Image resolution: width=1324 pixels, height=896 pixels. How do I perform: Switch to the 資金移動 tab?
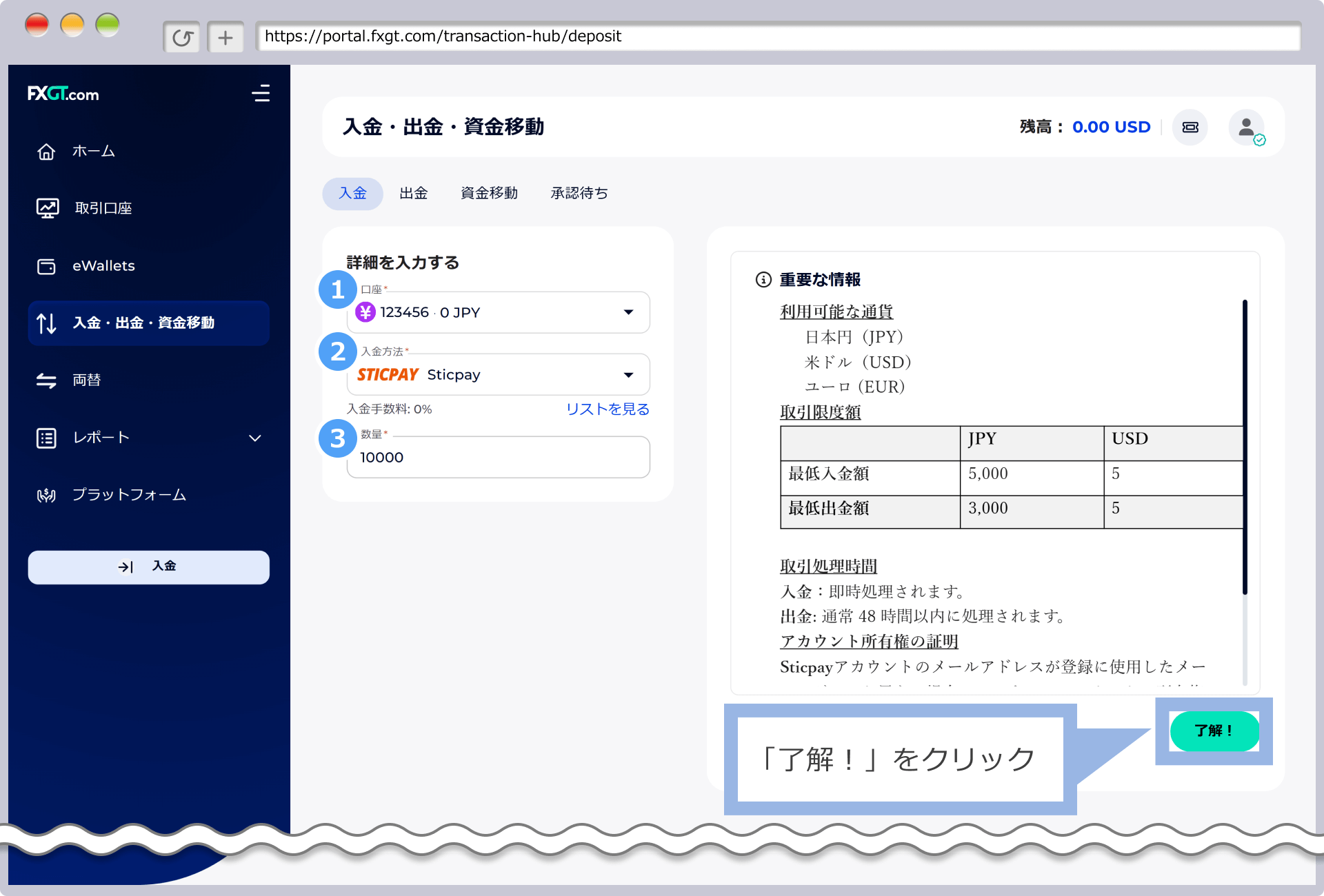click(x=489, y=193)
